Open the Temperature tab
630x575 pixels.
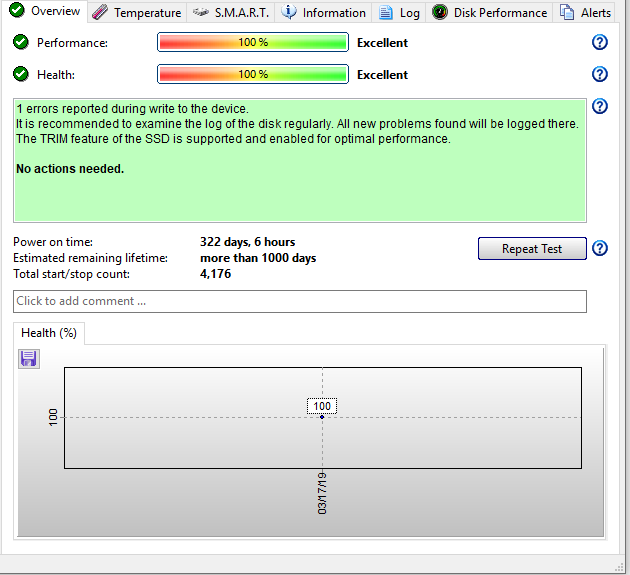(137, 12)
